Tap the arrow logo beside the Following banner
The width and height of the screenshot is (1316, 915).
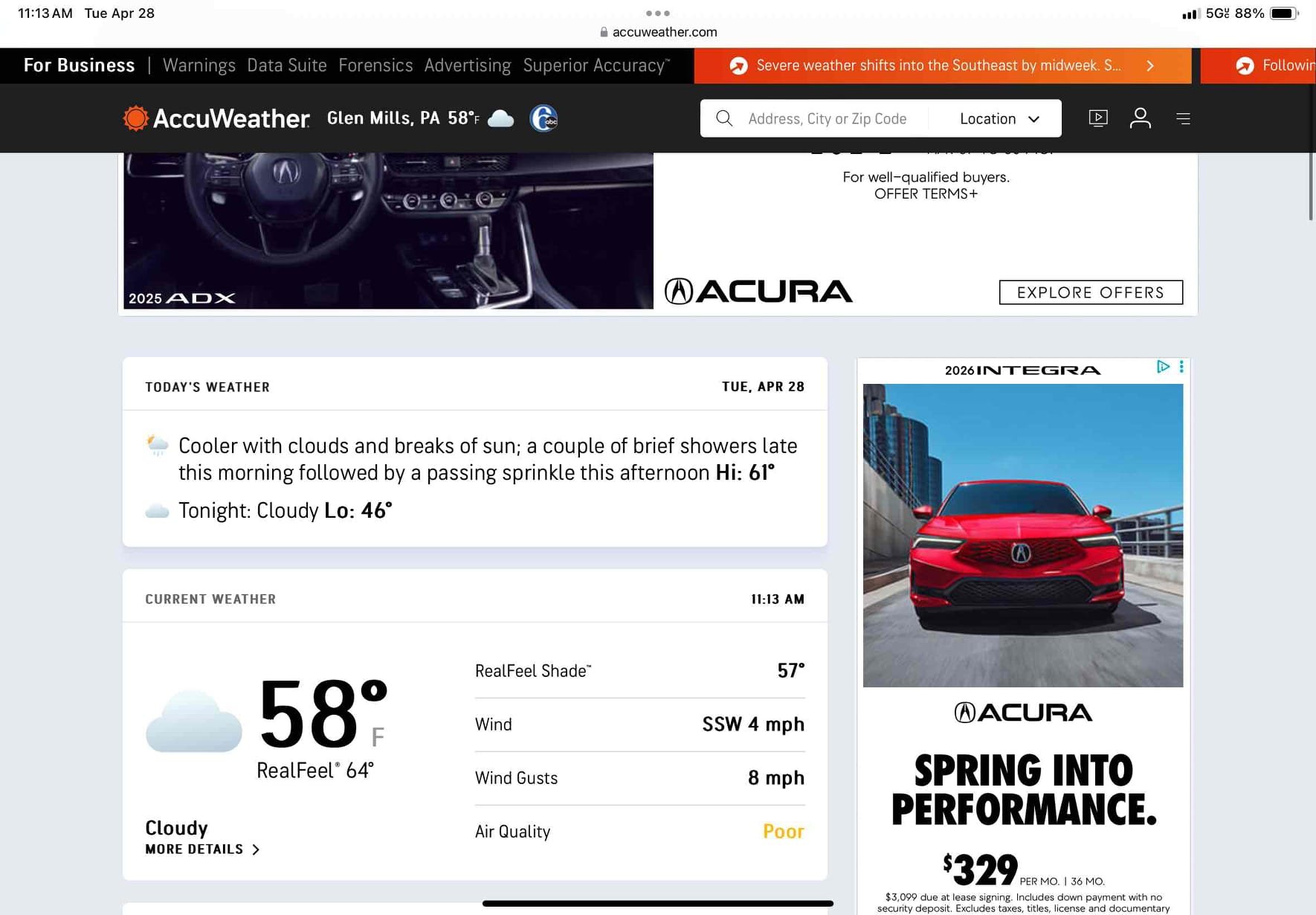1245,65
